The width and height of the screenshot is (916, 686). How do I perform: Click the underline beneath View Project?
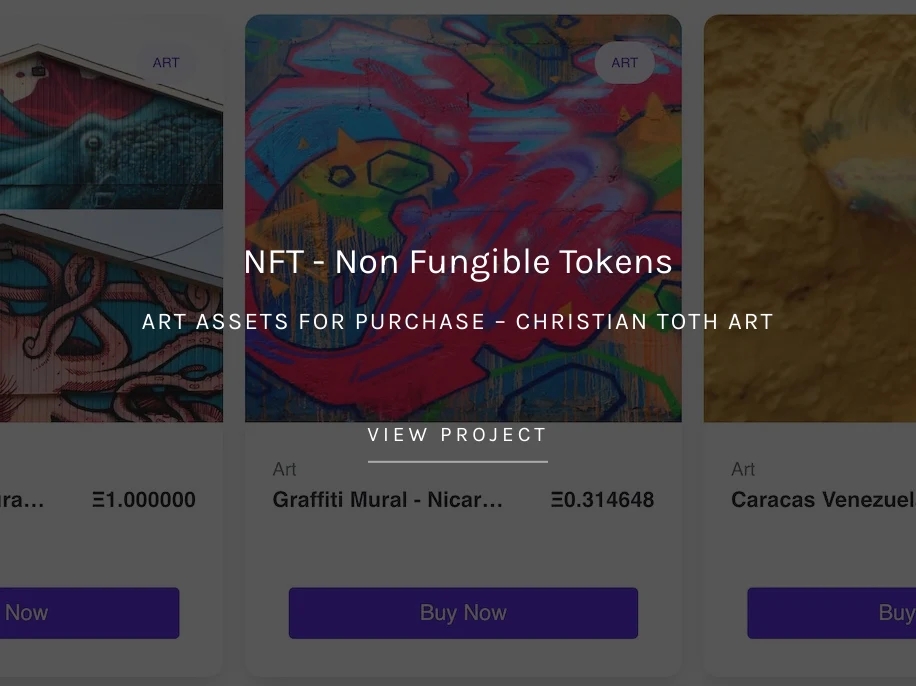[x=457, y=462]
